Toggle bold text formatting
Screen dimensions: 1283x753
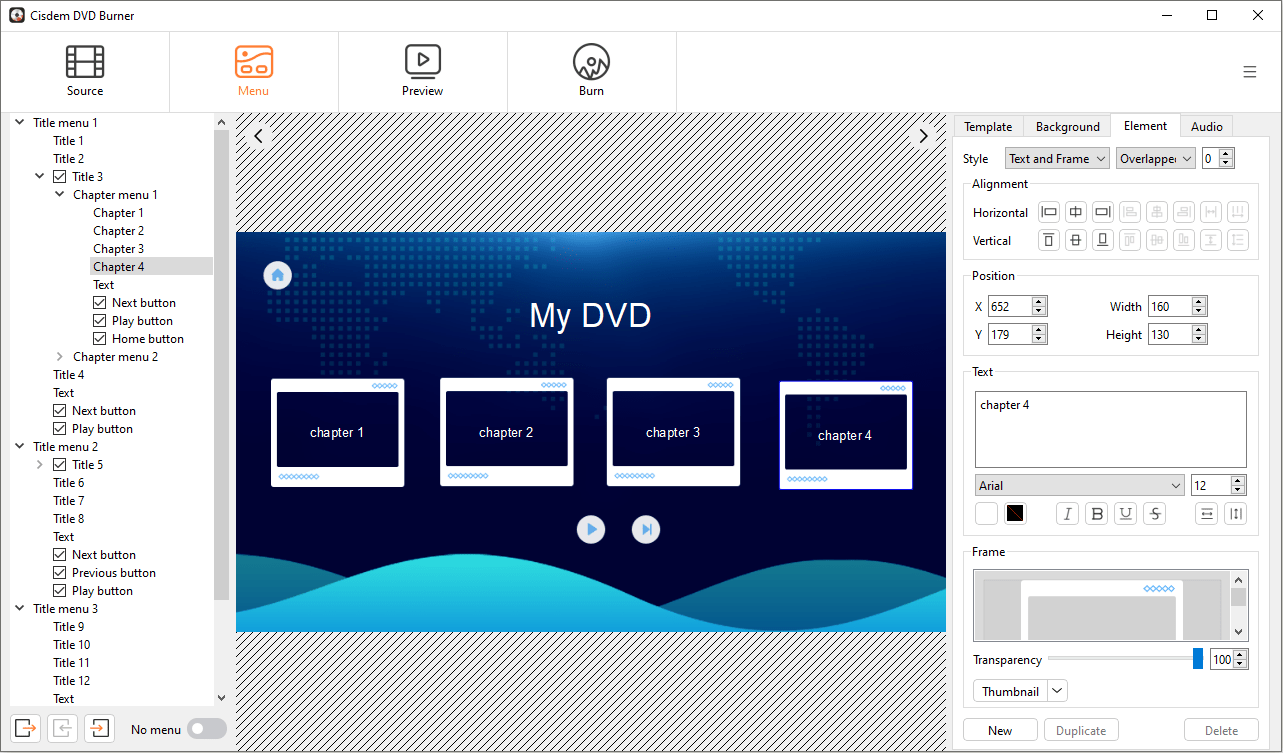(x=1097, y=514)
